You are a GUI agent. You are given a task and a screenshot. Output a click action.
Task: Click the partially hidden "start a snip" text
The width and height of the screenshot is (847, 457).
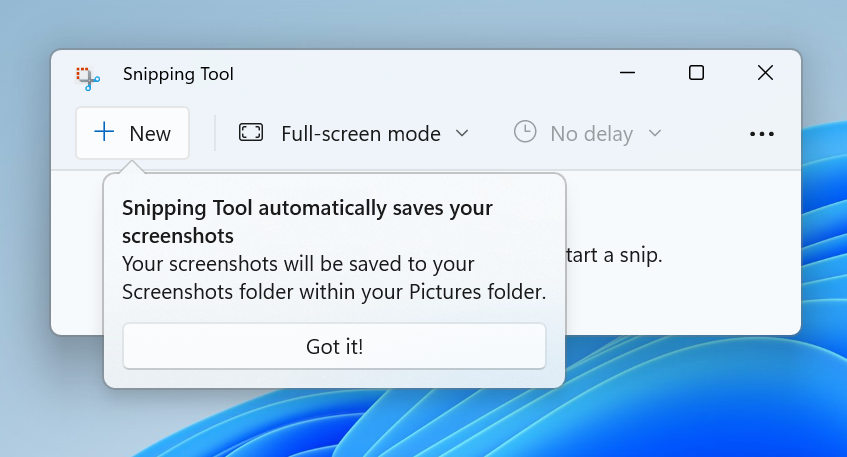click(x=614, y=255)
